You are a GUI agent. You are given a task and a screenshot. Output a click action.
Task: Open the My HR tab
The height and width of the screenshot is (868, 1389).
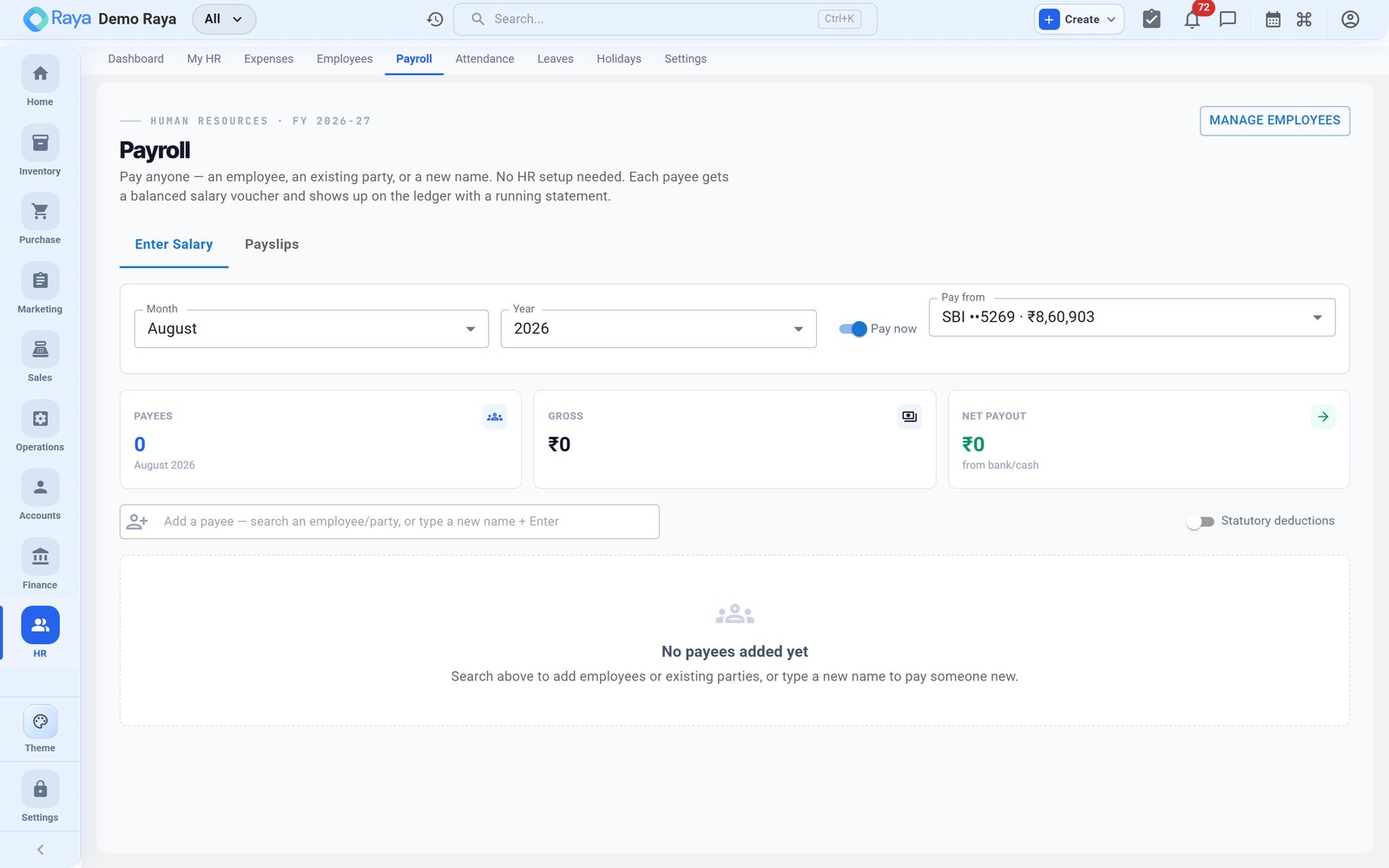(204, 59)
